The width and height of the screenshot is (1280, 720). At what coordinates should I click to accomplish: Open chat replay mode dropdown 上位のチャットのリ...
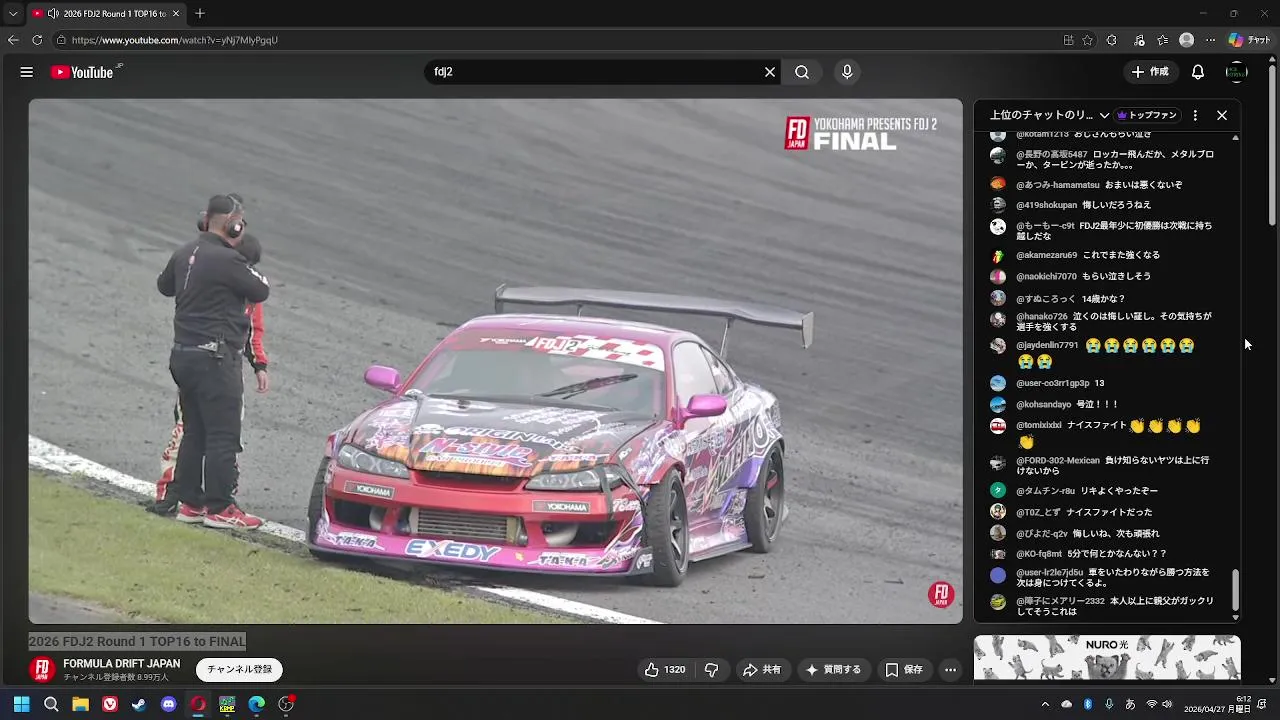(1048, 115)
